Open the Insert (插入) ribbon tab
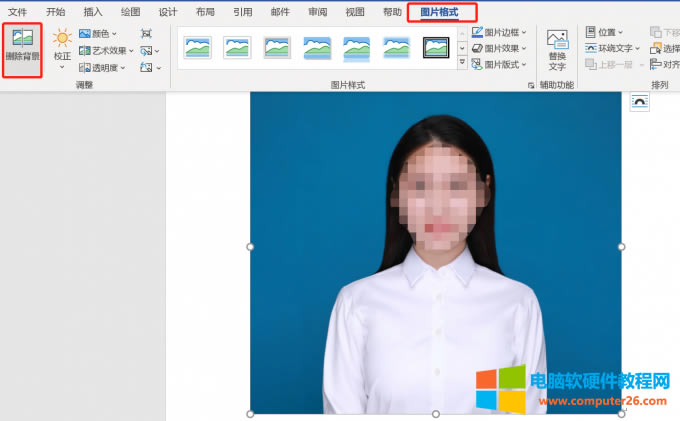Viewport: 680px width, 421px height. pyautogui.click(x=93, y=12)
